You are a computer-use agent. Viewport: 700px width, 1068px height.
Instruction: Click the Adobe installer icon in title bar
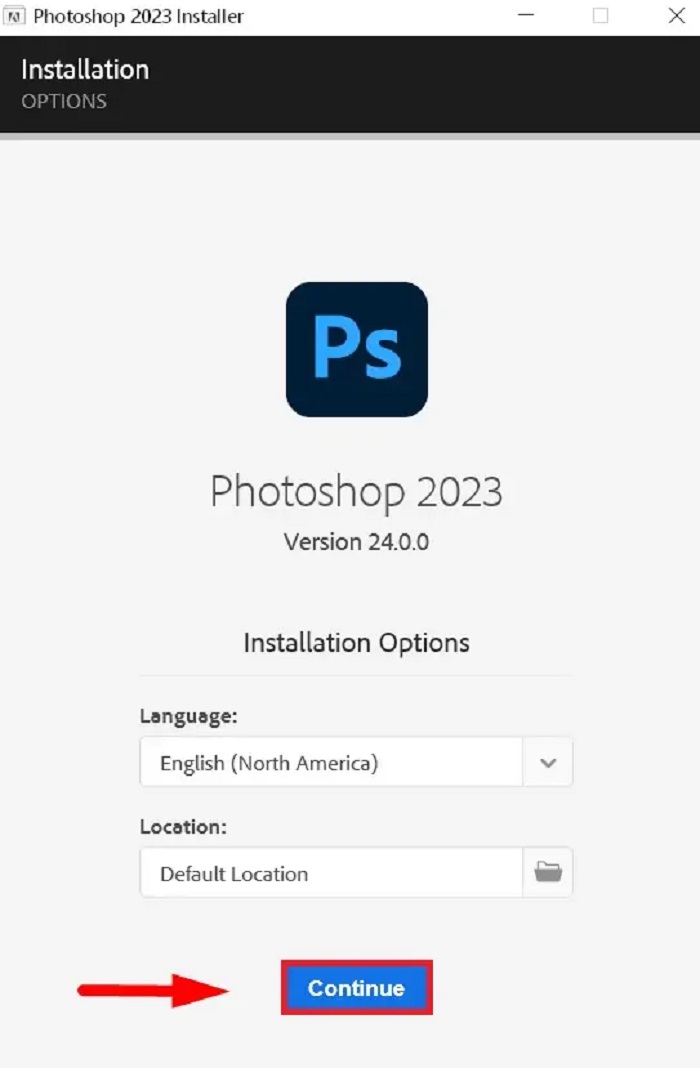(14, 16)
